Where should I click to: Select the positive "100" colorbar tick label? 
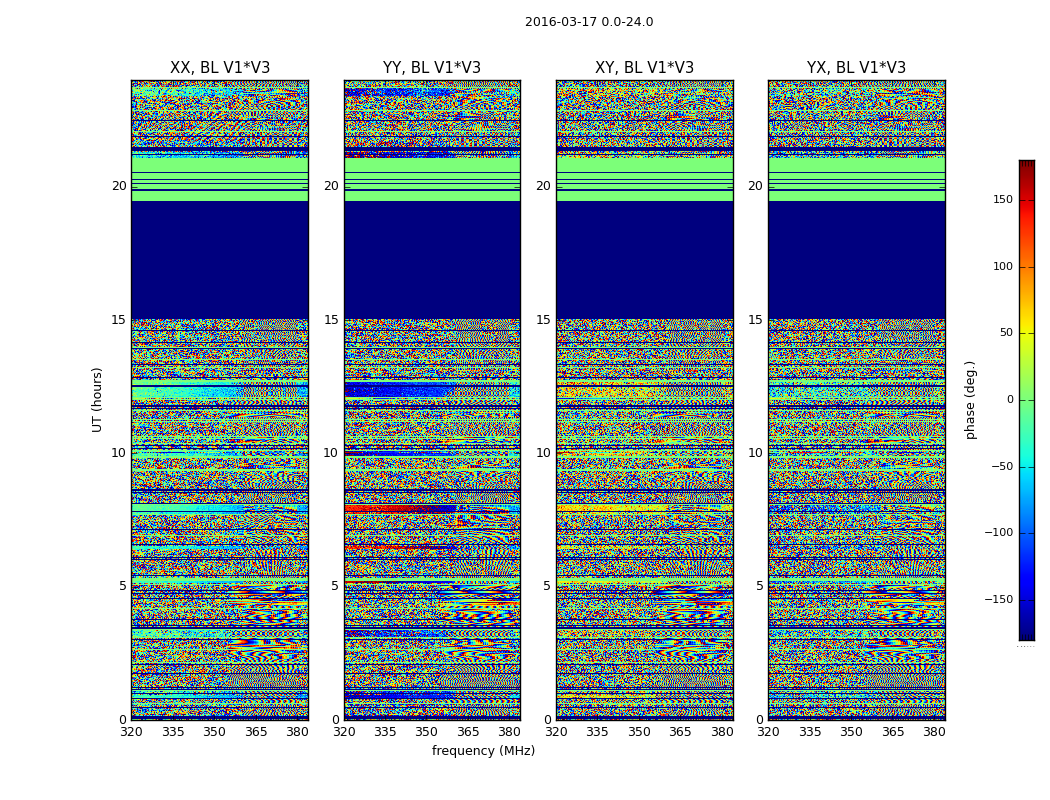pyautogui.click(x=1002, y=267)
